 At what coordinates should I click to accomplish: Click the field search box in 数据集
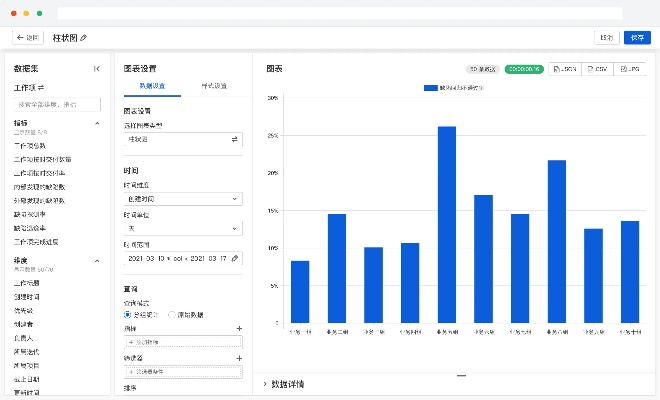click(56, 104)
